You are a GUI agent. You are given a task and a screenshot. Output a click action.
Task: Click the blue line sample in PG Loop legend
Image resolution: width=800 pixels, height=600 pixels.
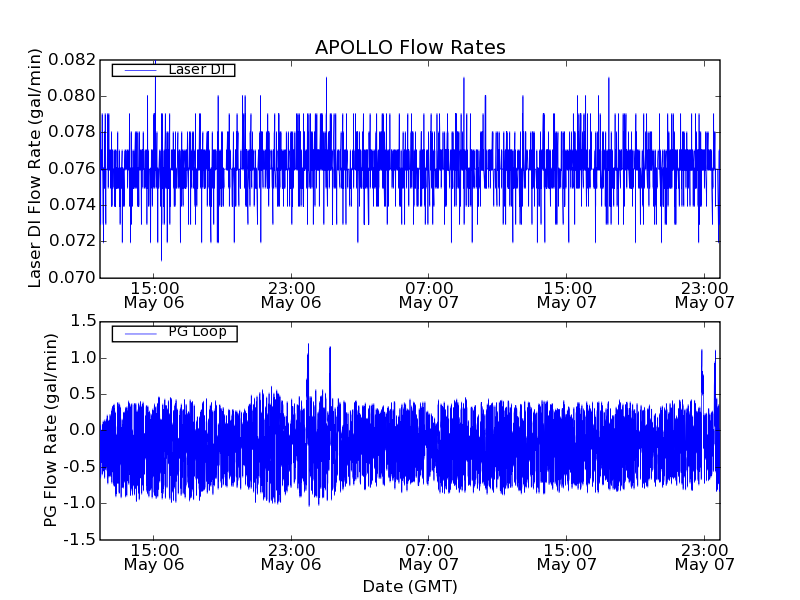click(x=136, y=333)
